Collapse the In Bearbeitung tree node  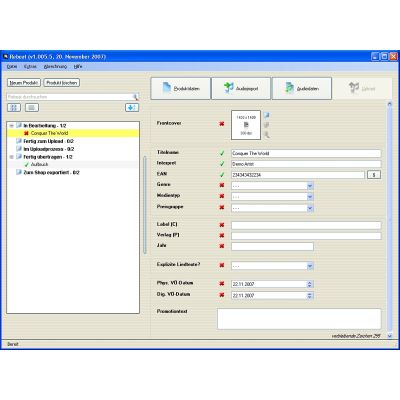coord(12,126)
